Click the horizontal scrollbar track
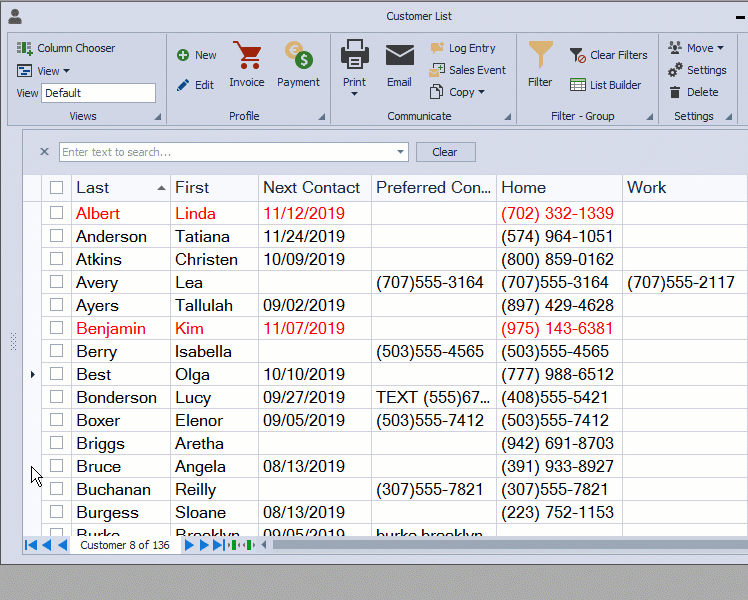Viewport: 748px width, 600px height. [509, 545]
